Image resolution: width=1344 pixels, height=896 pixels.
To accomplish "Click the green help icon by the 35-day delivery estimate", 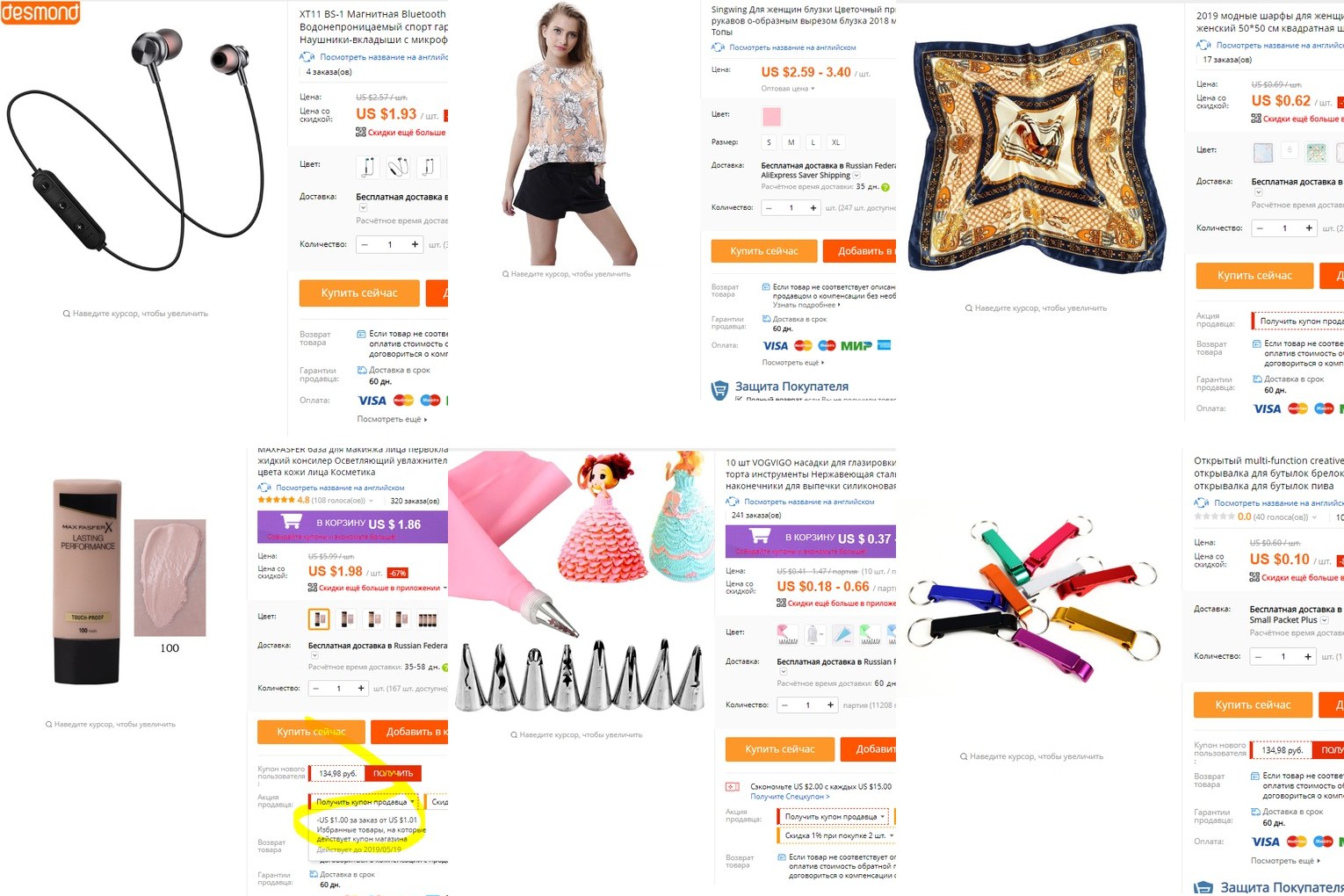I will tap(885, 187).
